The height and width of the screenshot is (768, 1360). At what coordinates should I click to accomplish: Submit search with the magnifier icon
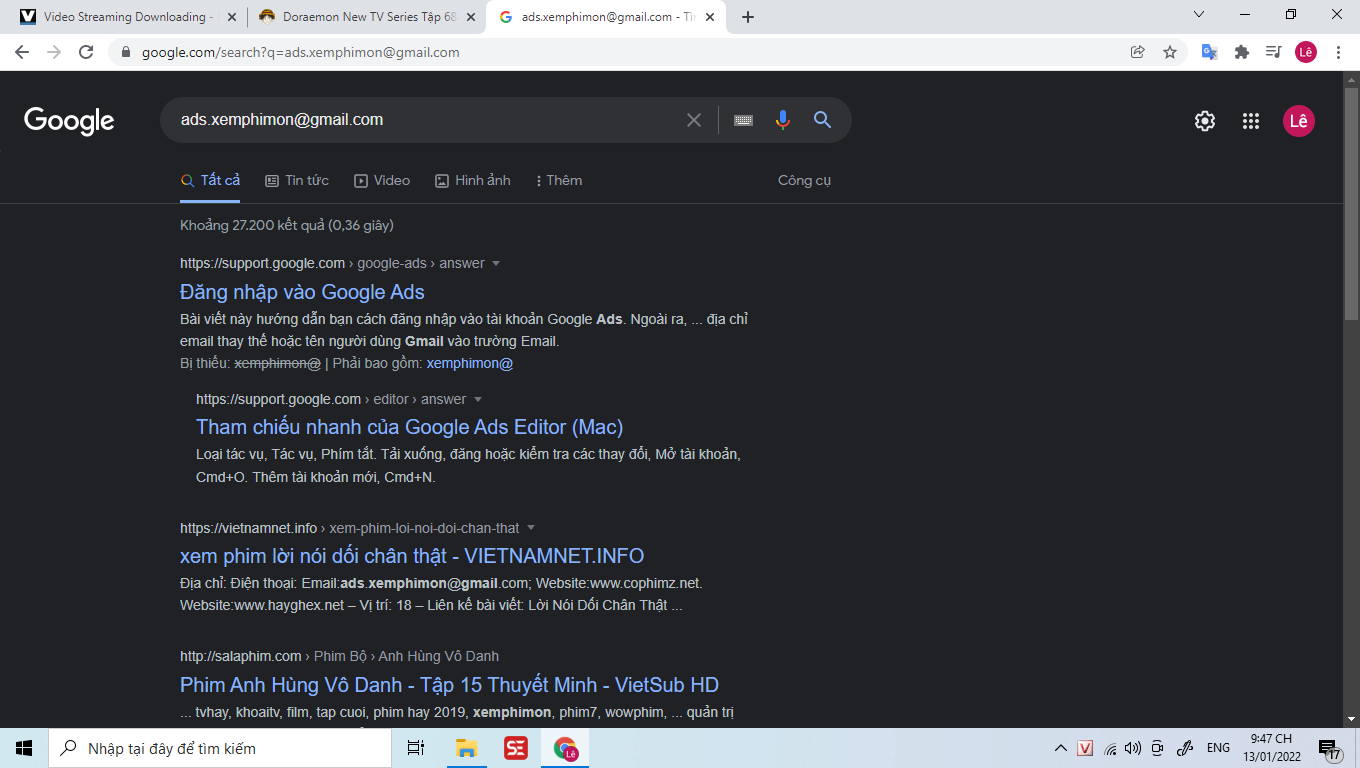click(x=823, y=120)
